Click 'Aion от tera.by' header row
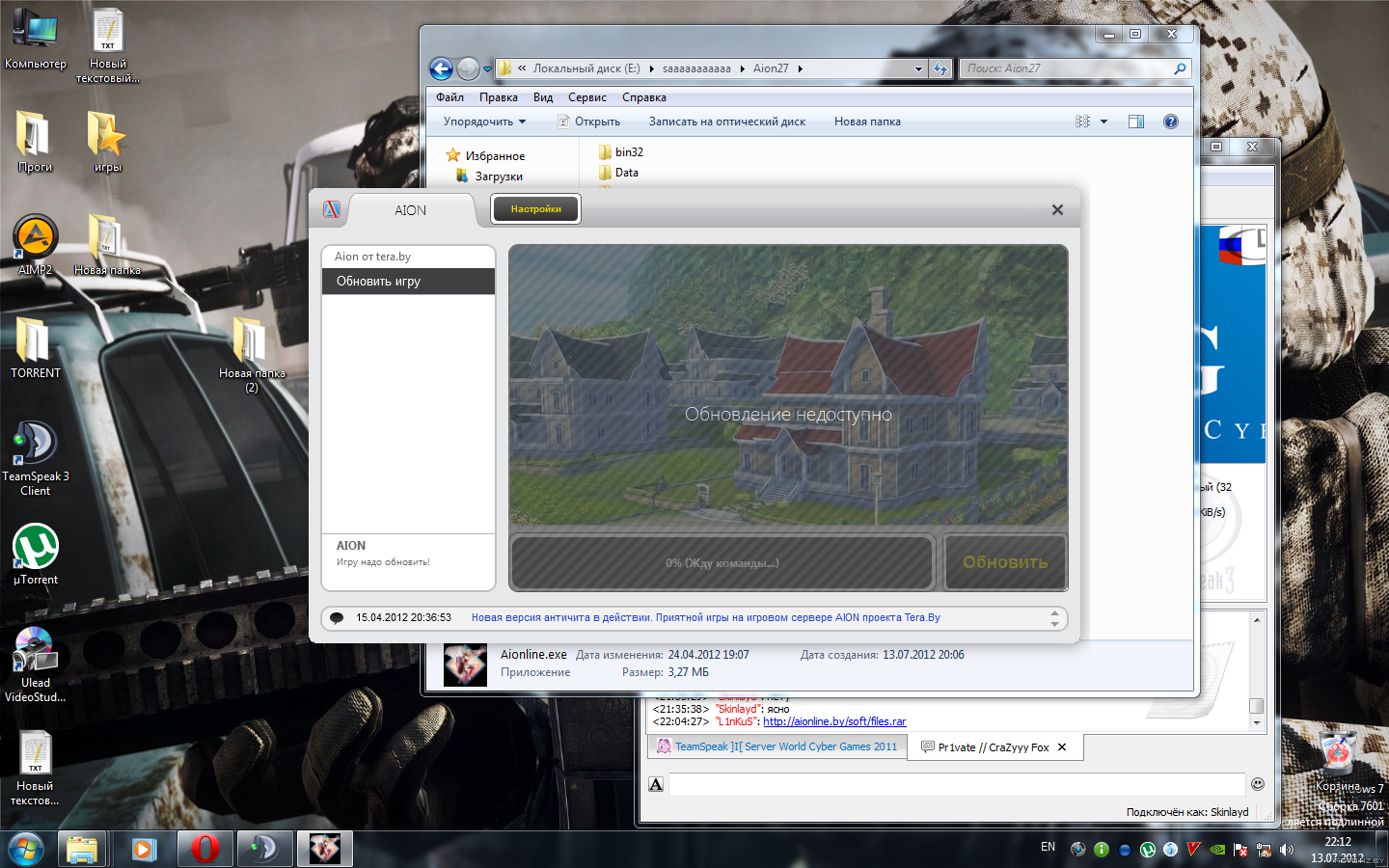1389x868 pixels. (x=408, y=257)
